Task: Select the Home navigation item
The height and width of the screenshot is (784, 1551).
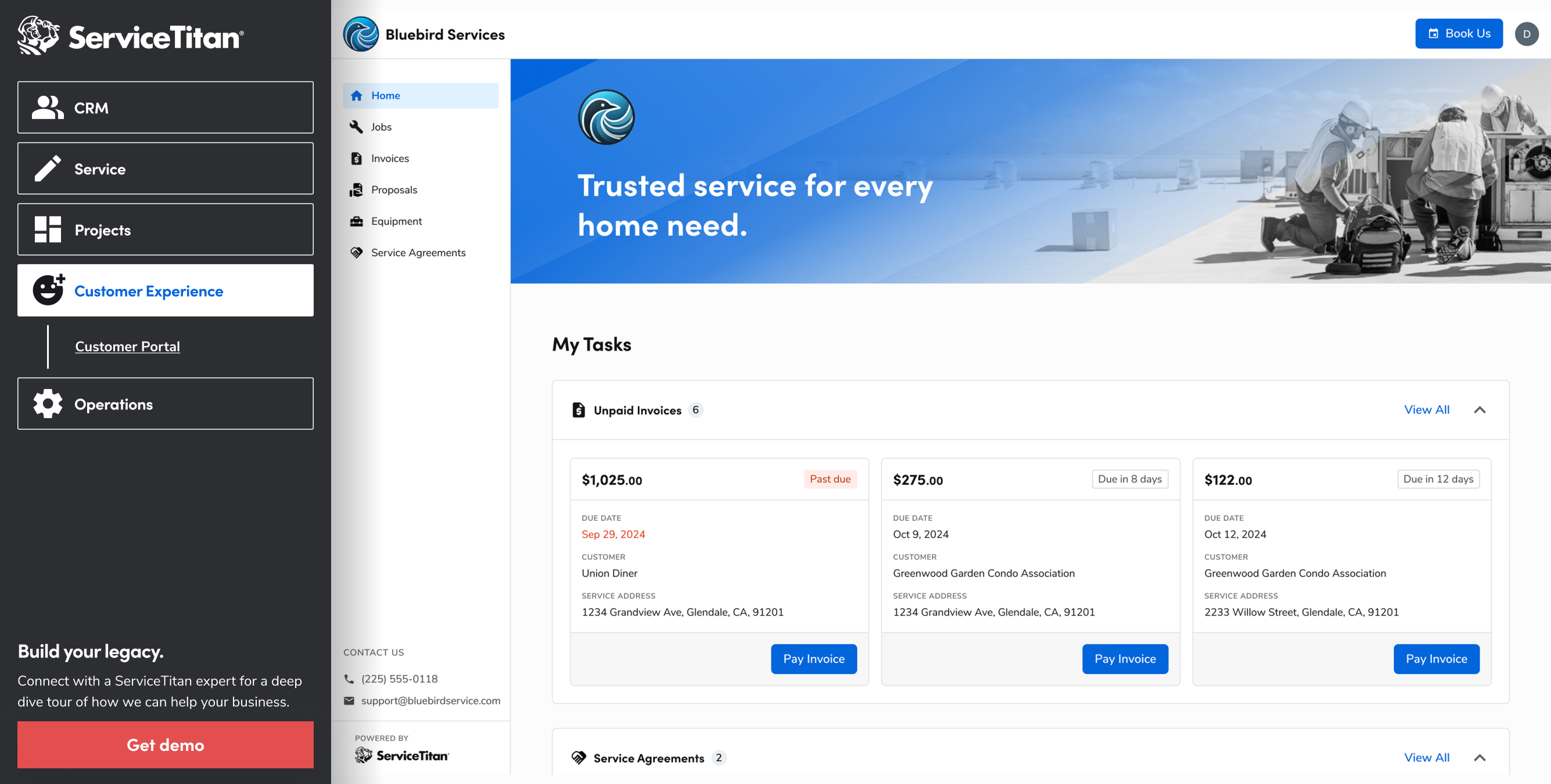Action: click(x=420, y=96)
